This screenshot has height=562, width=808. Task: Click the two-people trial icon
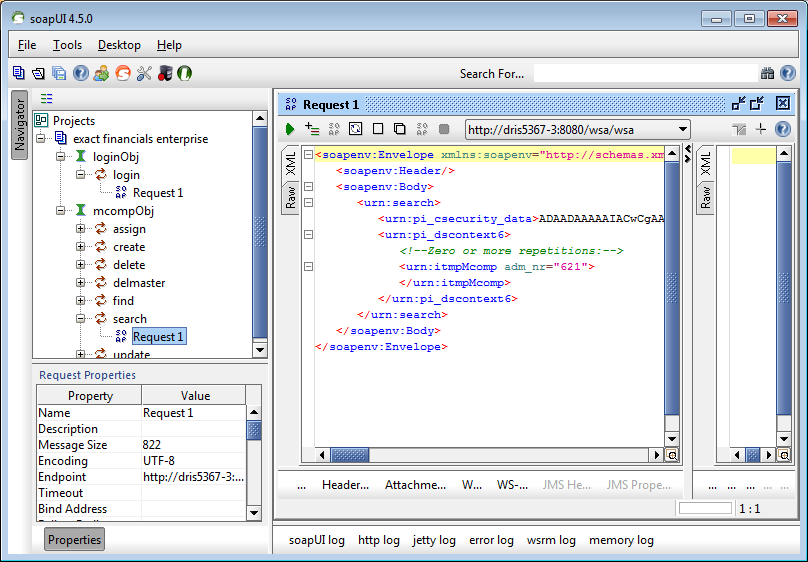(x=102, y=73)
